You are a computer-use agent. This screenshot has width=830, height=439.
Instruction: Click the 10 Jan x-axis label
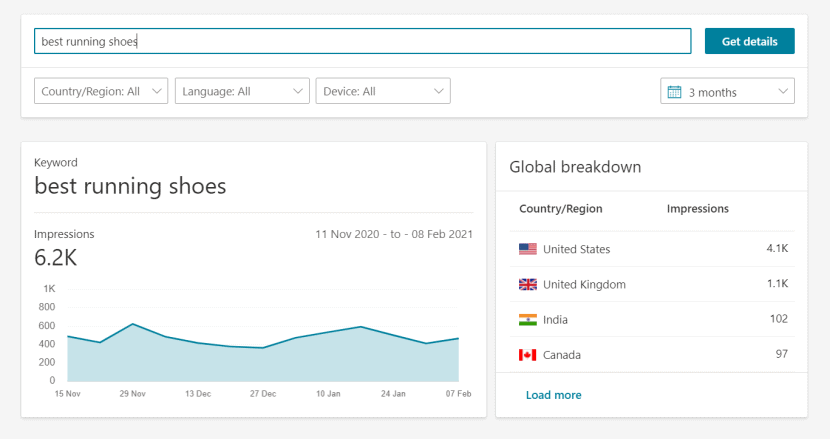pyautogui.click(x=328, y=394)
